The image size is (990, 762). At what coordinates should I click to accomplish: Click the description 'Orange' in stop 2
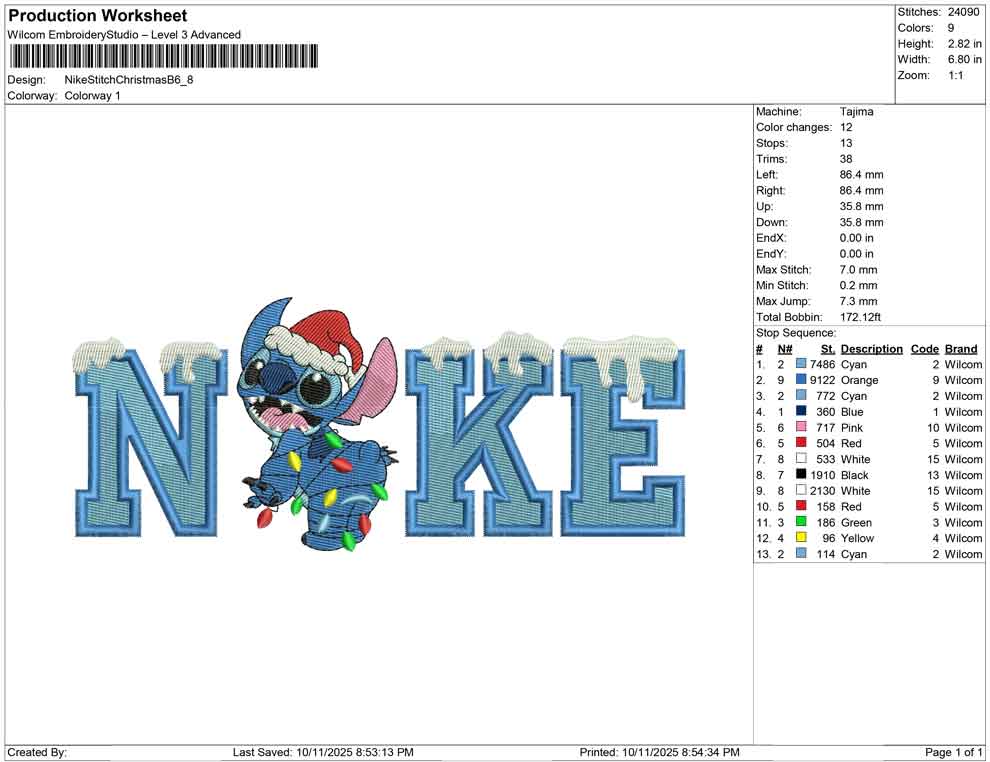tap(859, 380)
